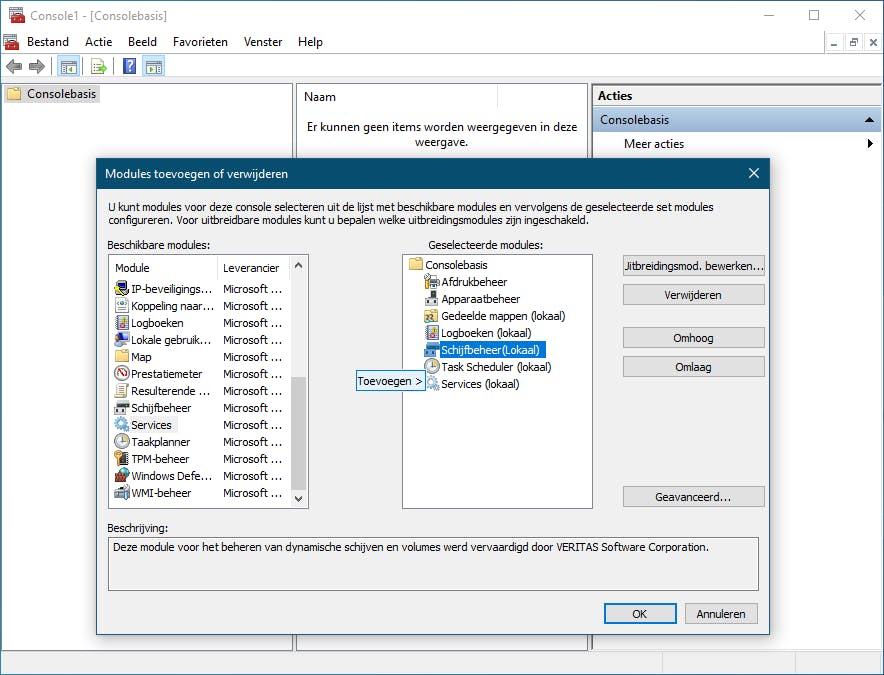Open the Bestand menu
Viewport: 884px width, 675px height.
(48, 42)
